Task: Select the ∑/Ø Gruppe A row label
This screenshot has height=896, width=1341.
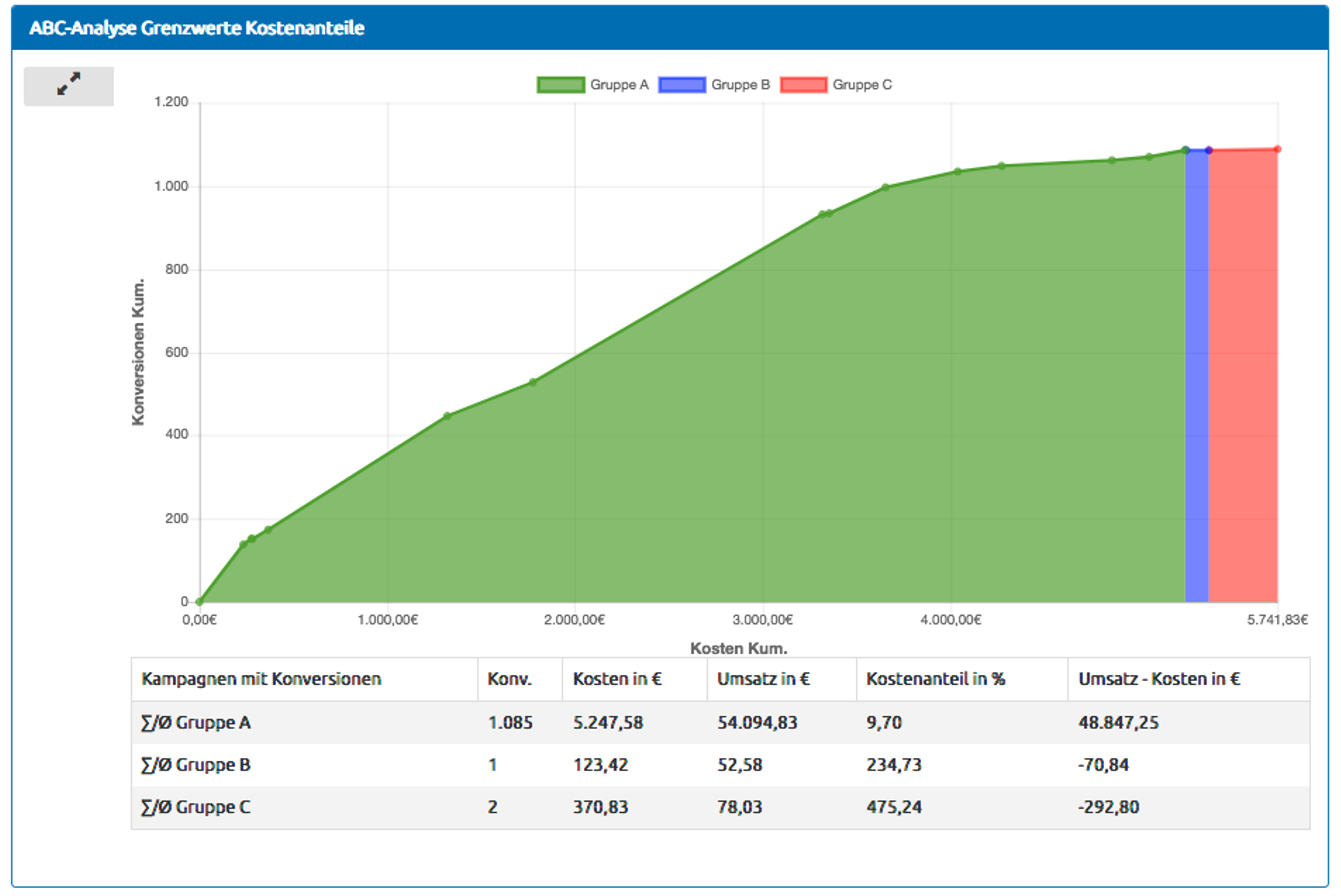Action: pyautogui.click(x=196, y=723)
